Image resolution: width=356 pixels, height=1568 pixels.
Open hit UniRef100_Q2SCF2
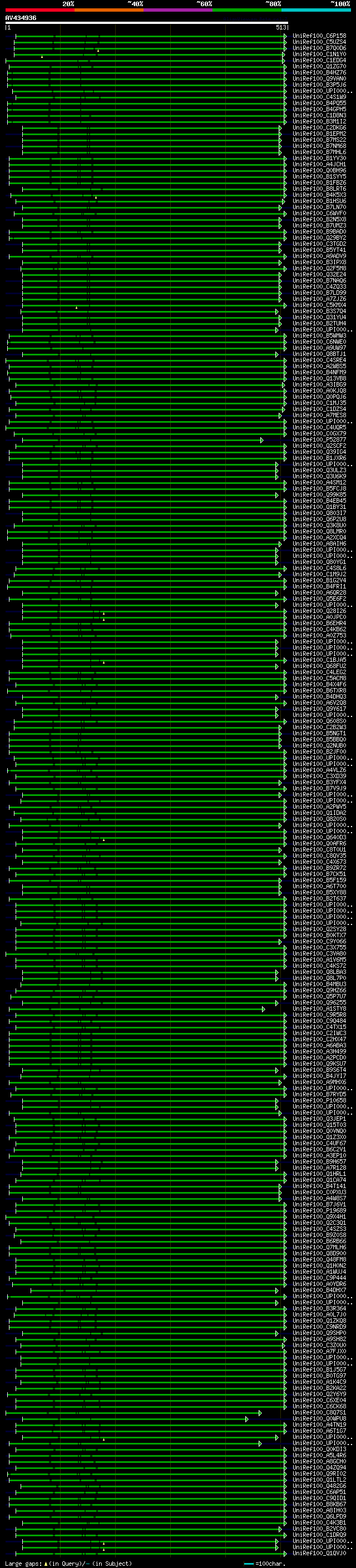(x=319, y=446)
